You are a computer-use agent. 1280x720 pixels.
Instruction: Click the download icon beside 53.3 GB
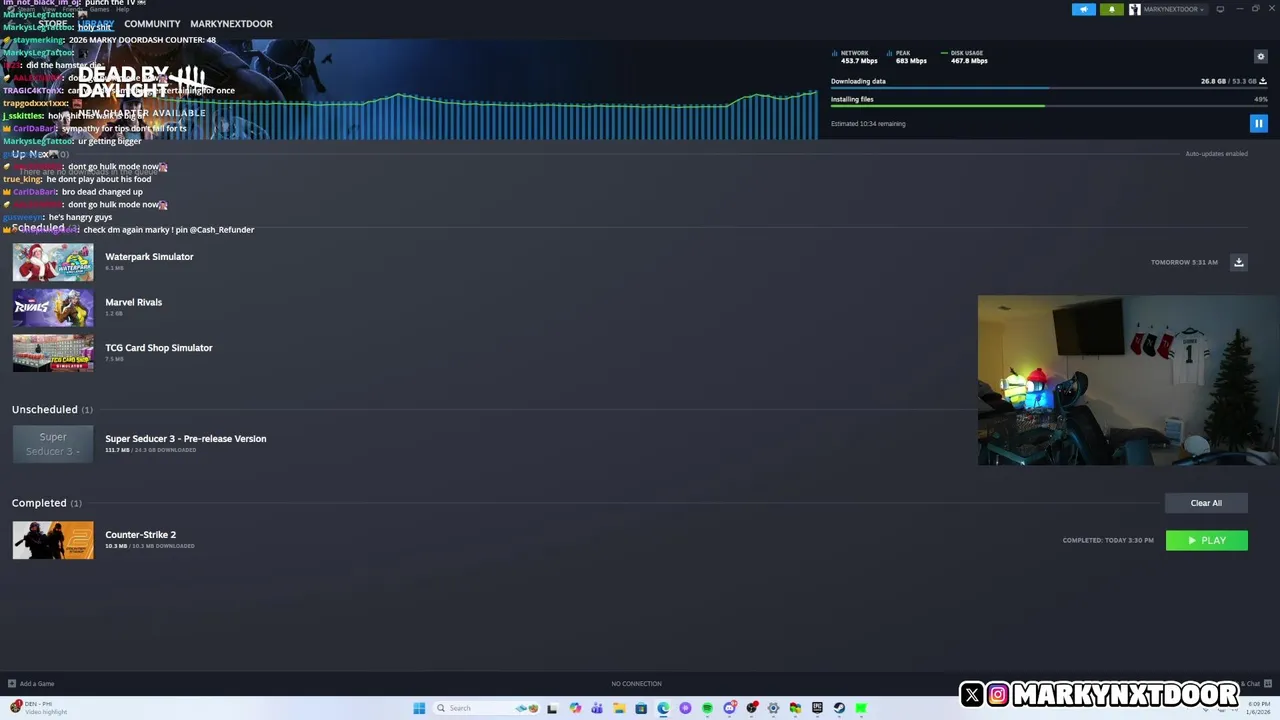(x=1264, y=81)
